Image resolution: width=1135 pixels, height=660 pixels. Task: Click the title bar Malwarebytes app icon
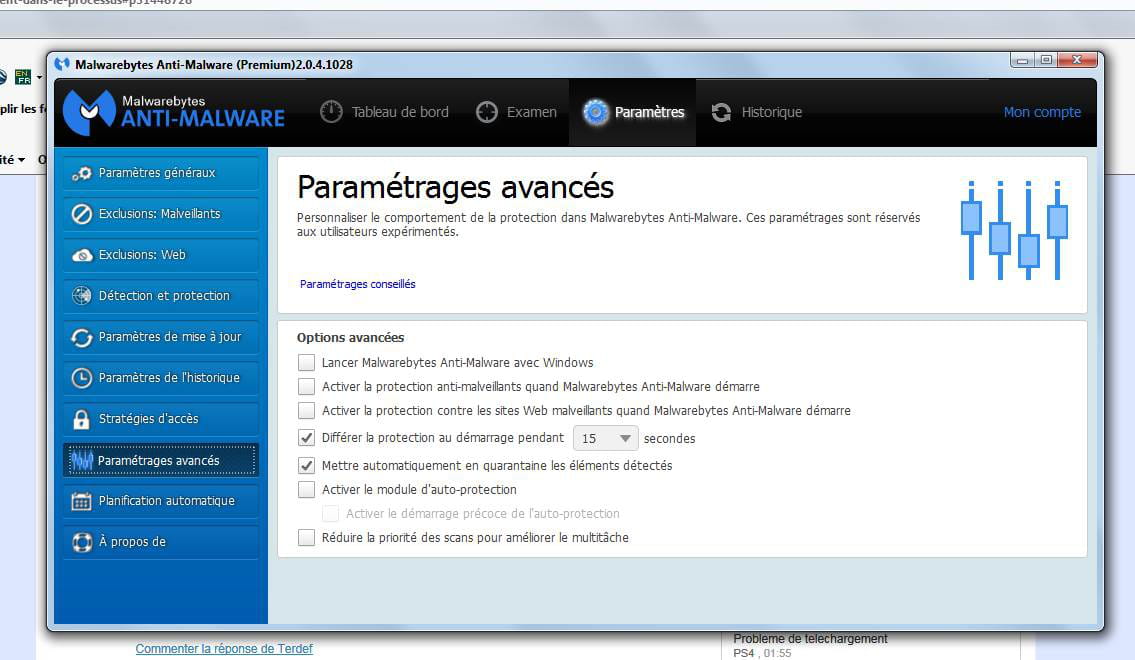[x=62, y=64]
